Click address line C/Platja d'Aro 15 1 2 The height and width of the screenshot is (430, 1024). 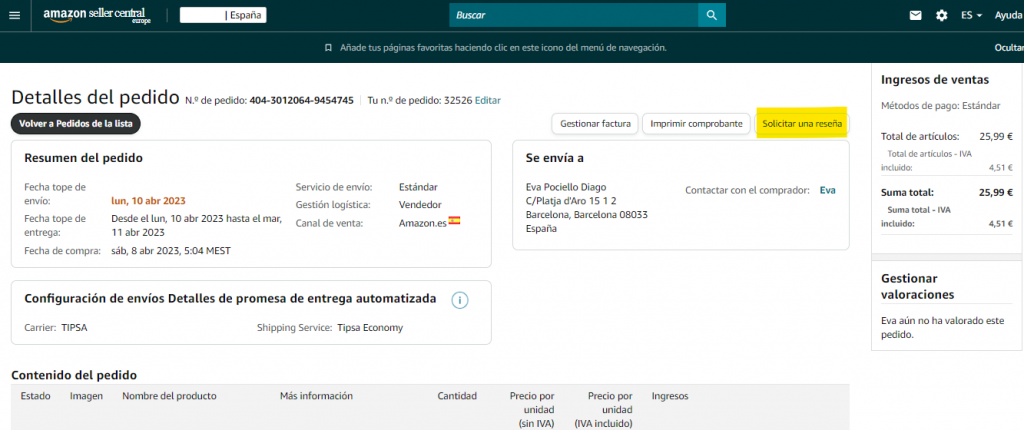pyautogui.click(x=571, y=201)
